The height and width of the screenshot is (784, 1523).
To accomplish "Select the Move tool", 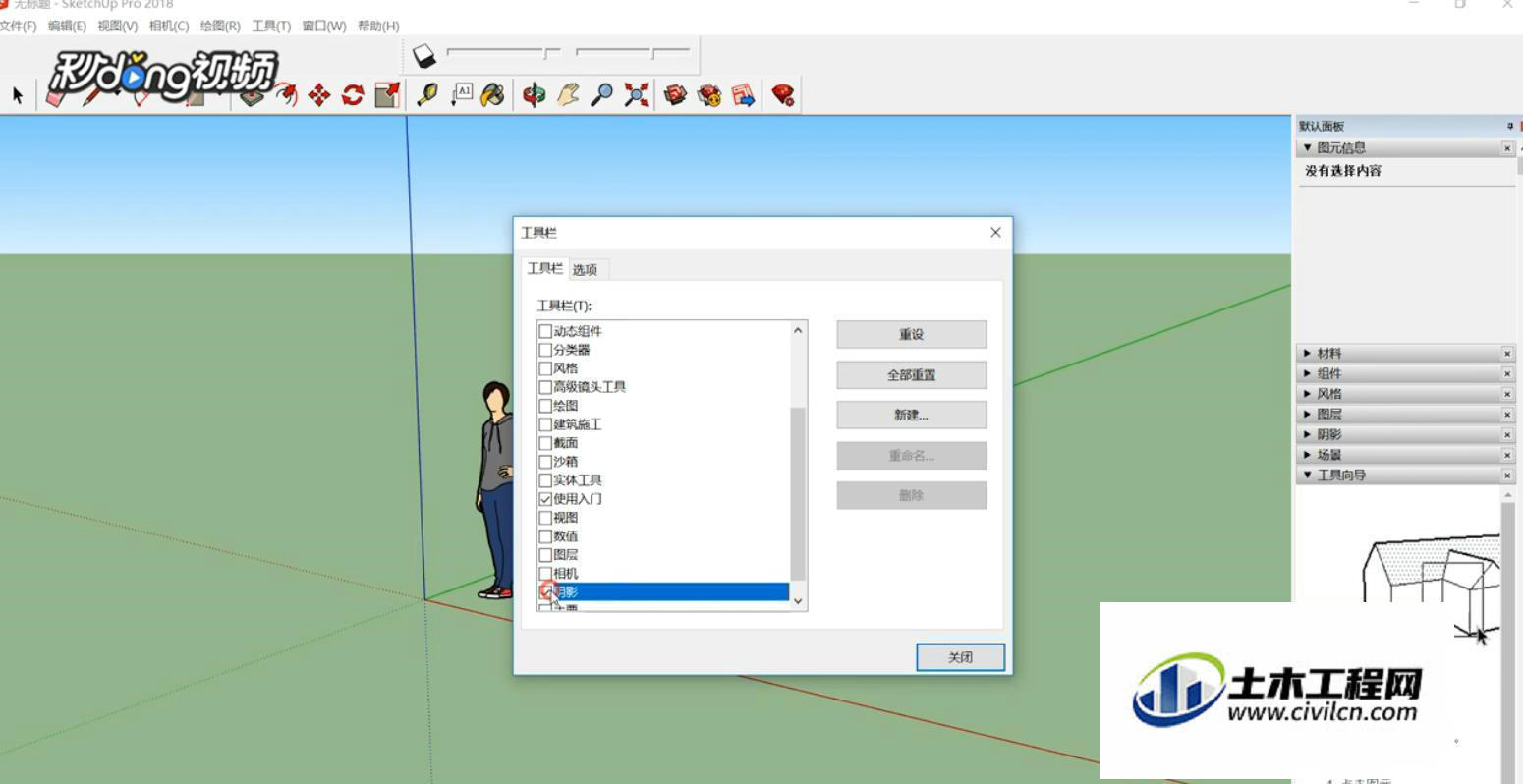I will [319, 95].
